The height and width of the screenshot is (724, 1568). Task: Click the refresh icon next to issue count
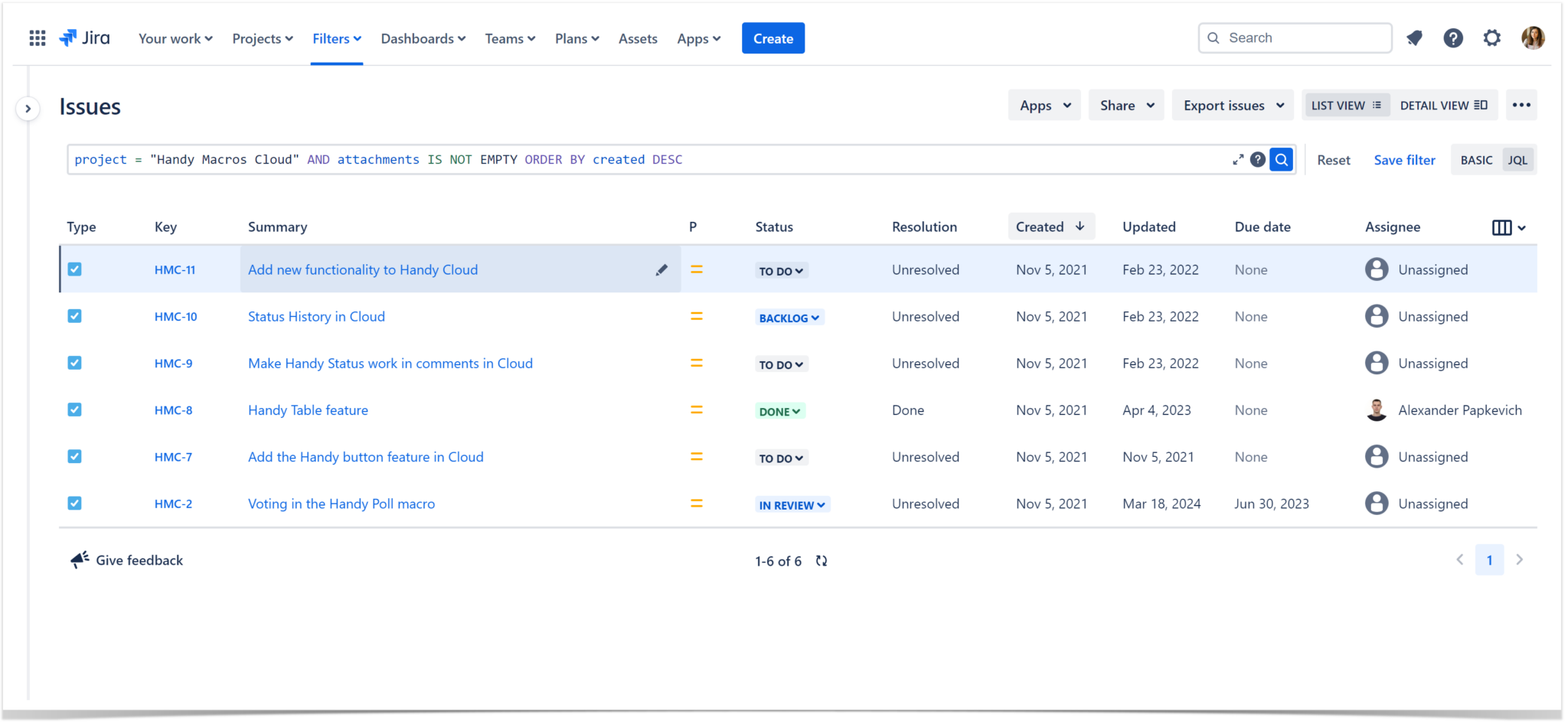pos(822,560)
